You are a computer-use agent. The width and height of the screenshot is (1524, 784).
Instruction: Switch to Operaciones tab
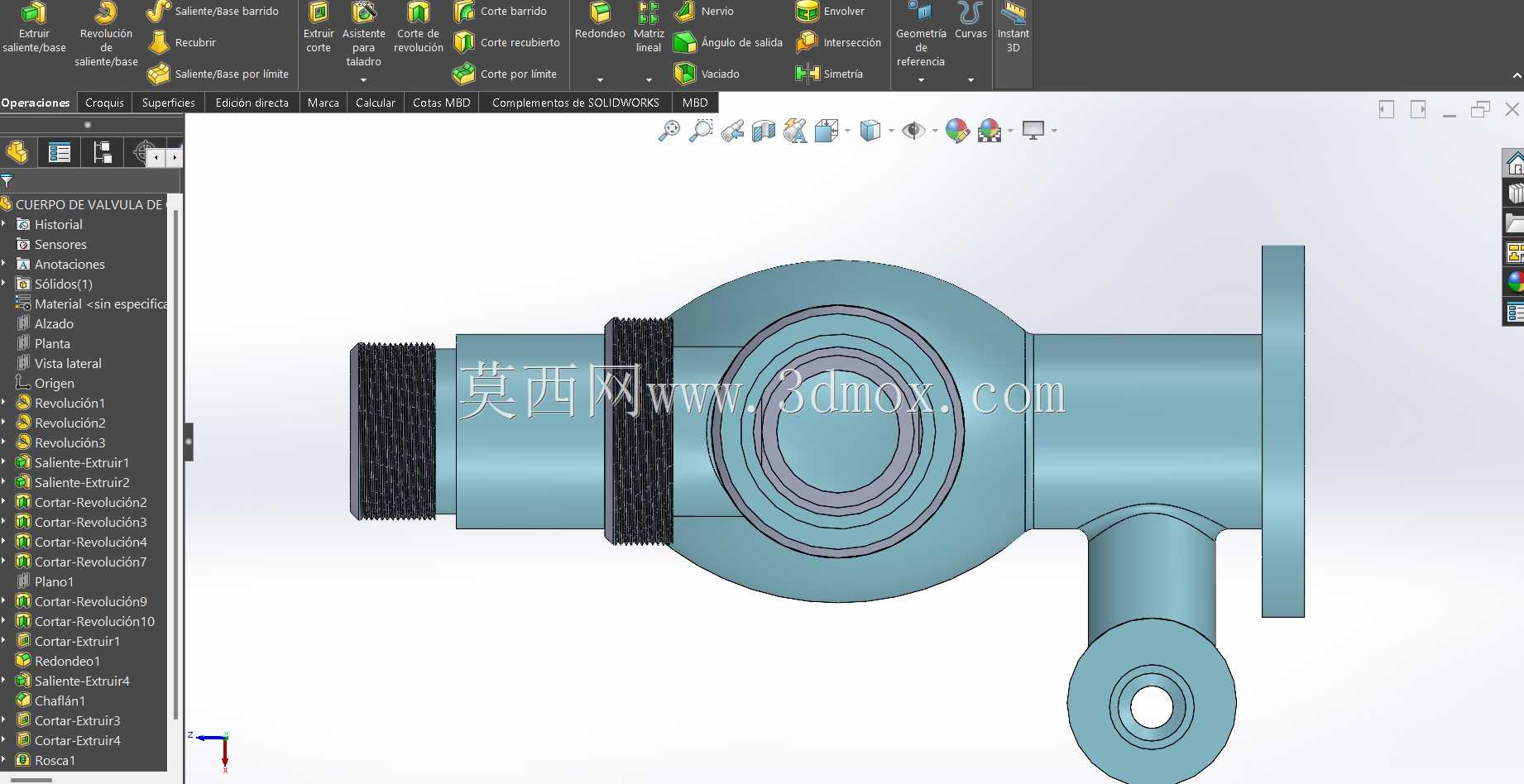pyautogui.click(x=36, y=103)
